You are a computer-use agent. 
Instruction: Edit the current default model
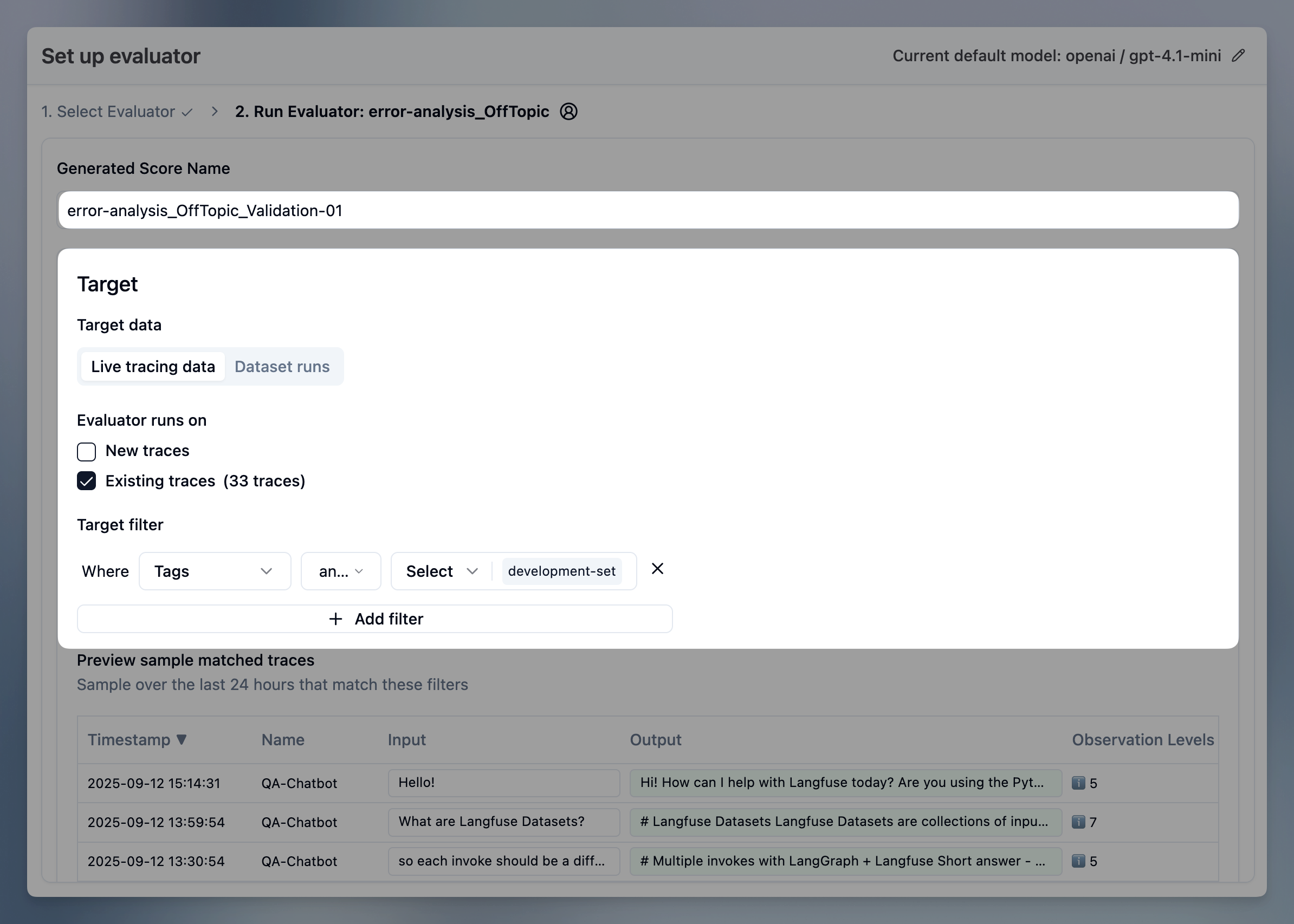pyautogui.click(x=1239, y=55)
